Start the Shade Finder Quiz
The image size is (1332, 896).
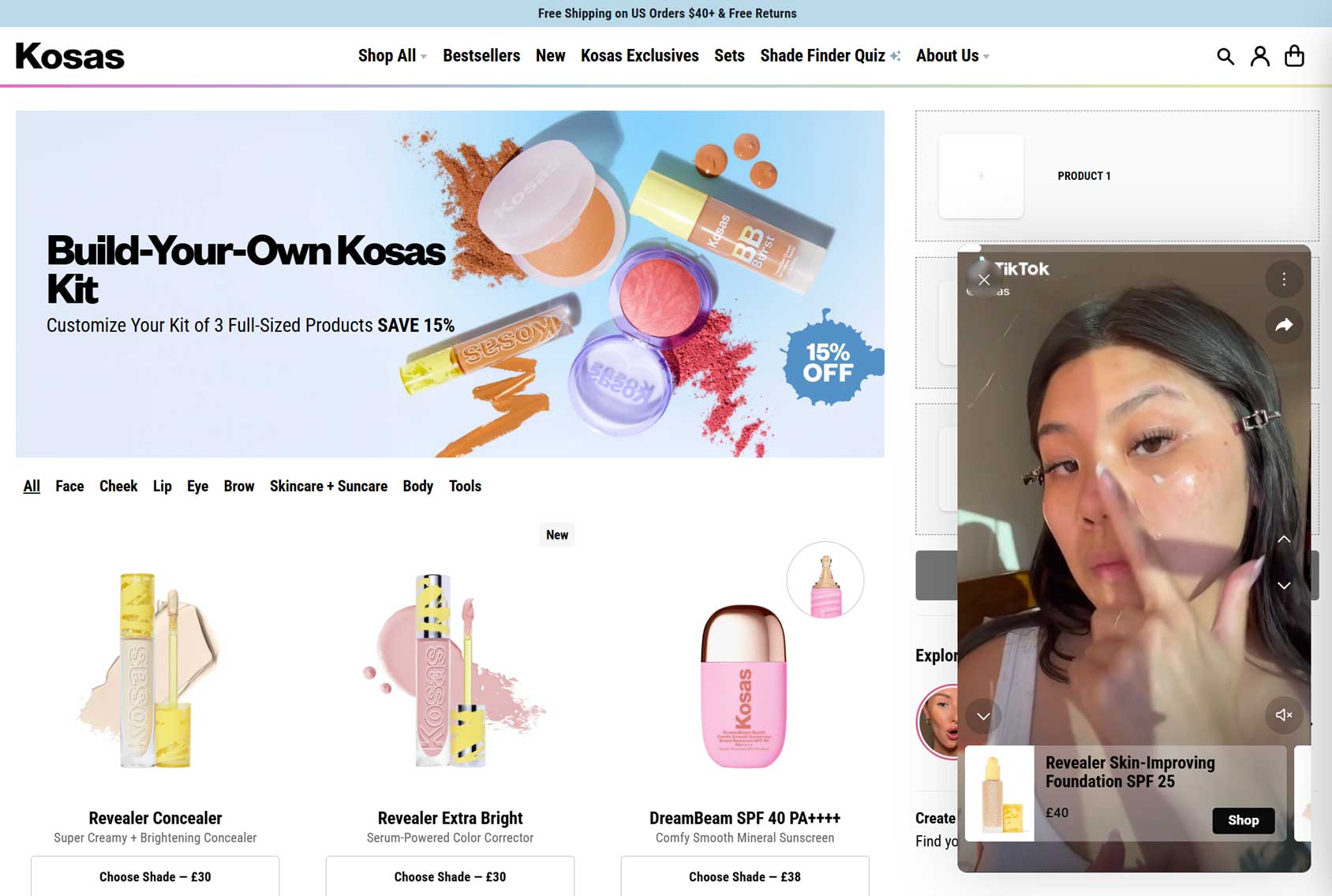(x=830, y=55)
